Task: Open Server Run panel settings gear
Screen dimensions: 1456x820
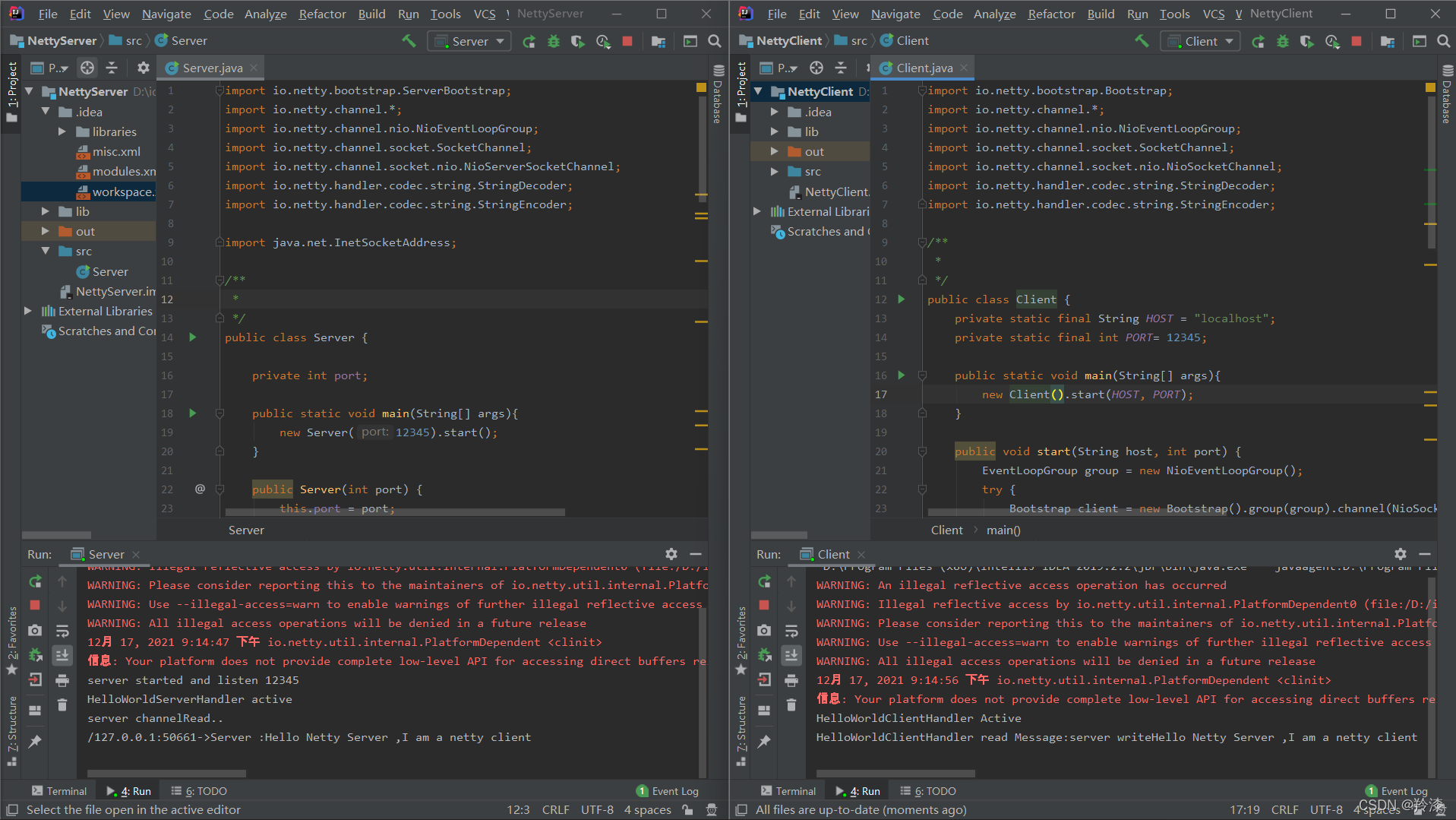Action: [x=671, y=554]
